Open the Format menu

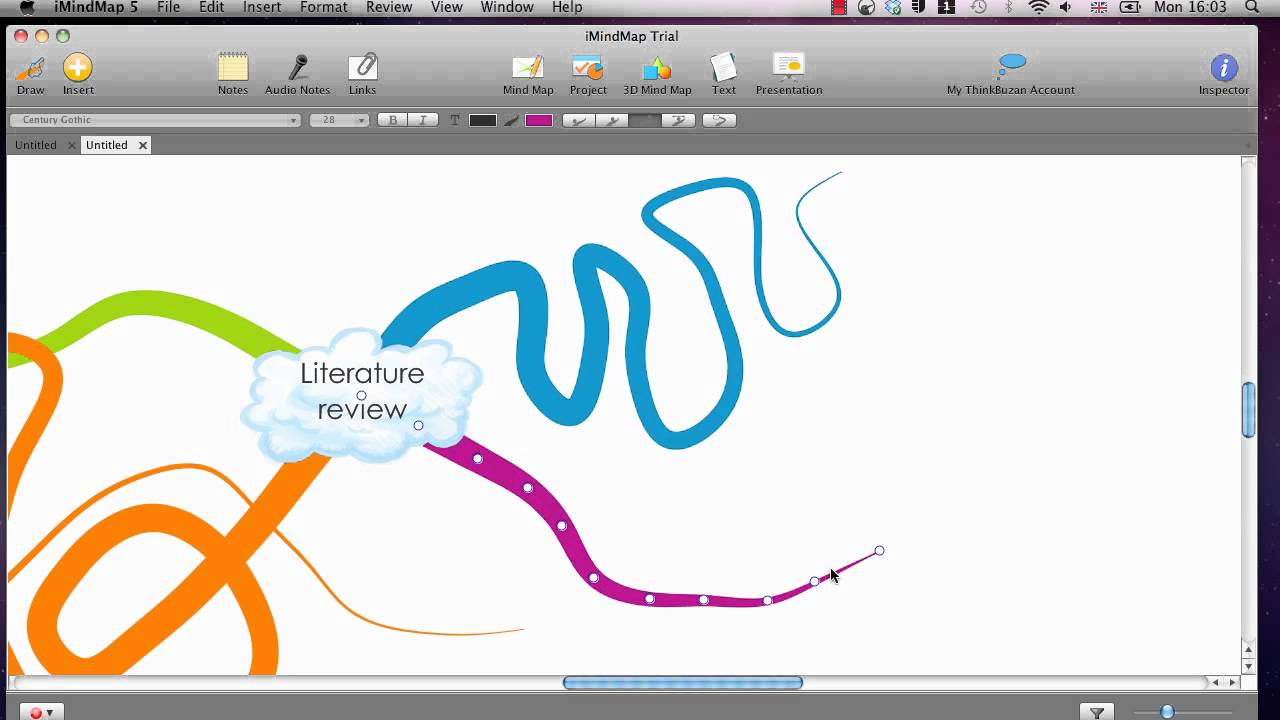click(323, 7)
